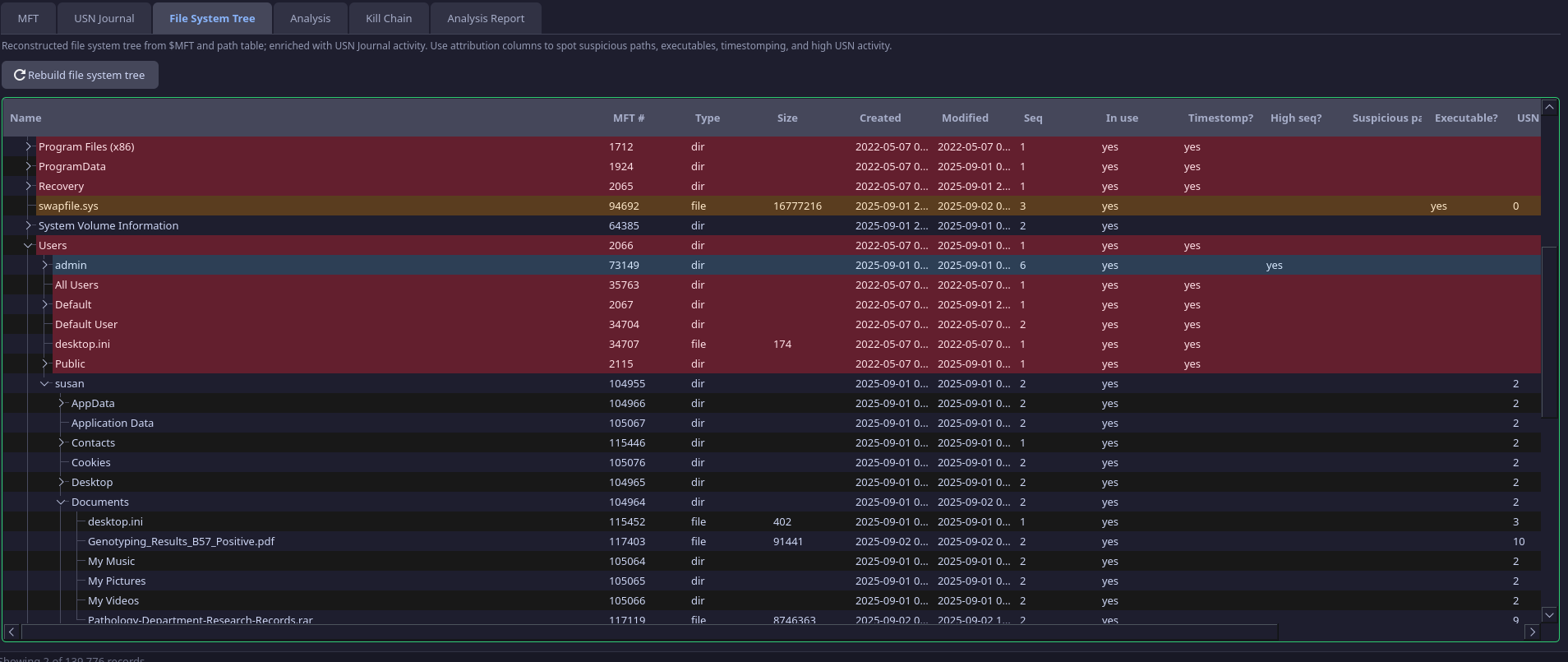The image size is (1568, 662).
Task: Sort by the MFT # column header
Action: point(628,118)
